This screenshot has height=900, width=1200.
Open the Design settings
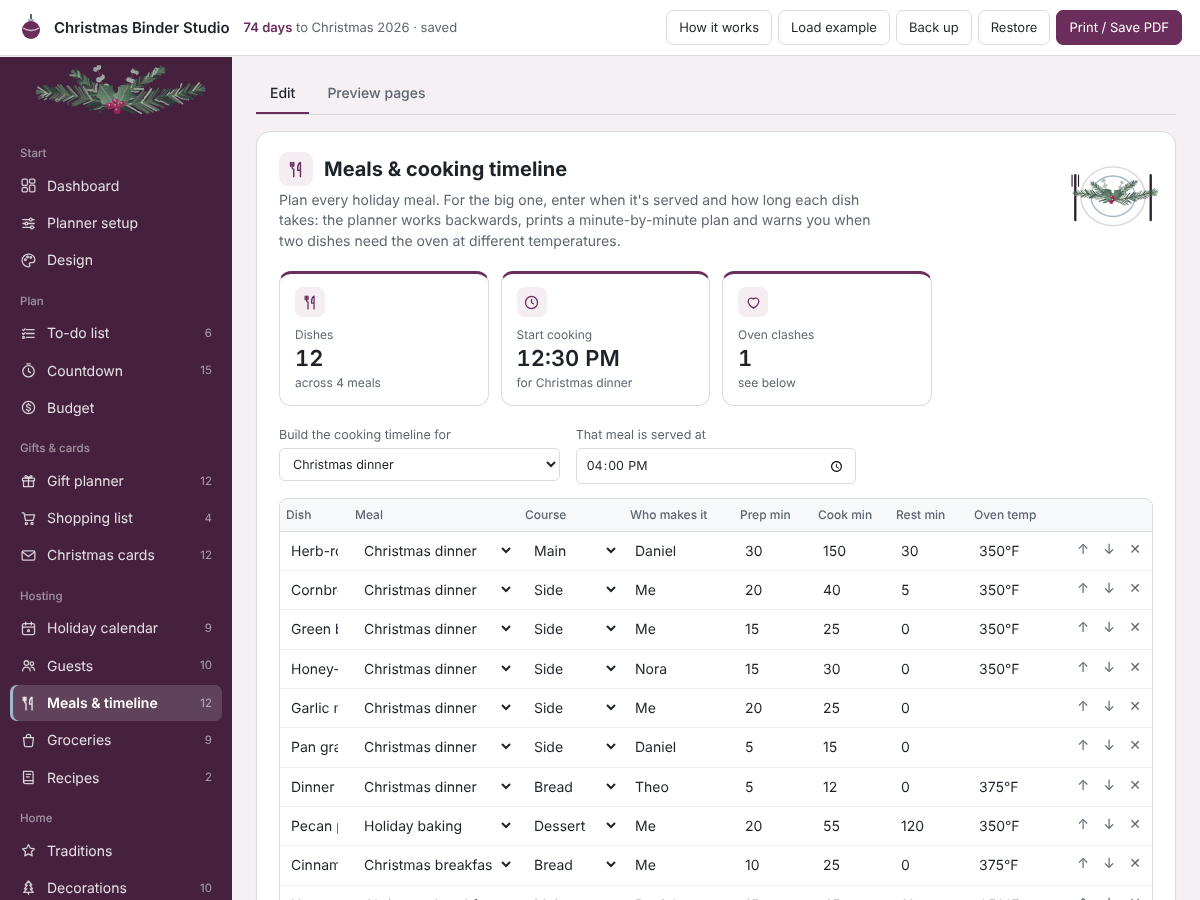[x=116, y=260]
